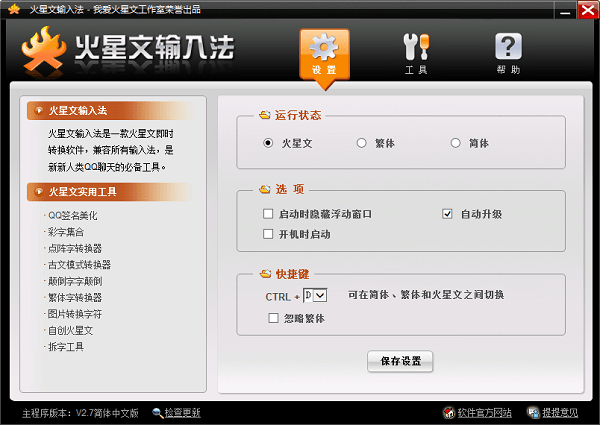Click the 运行状态 section icon

click(264, 115)
